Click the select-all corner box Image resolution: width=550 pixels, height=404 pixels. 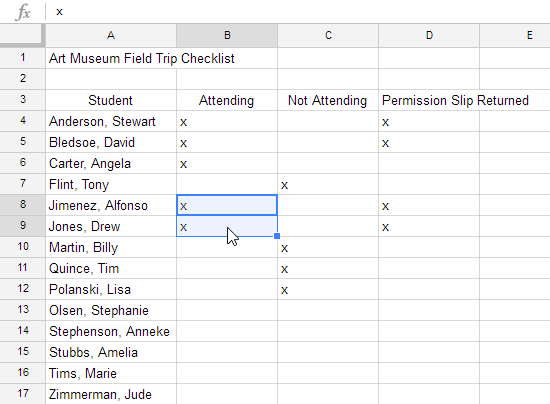click(22, 35)
